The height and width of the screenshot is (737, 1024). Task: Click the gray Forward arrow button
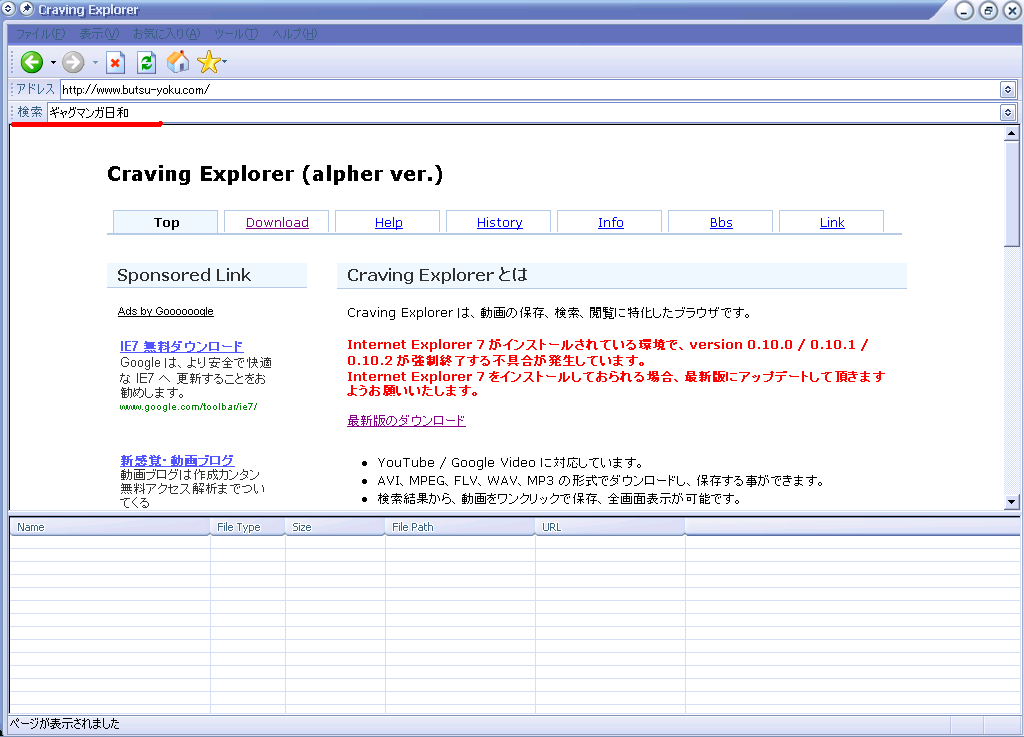[73, 63]
